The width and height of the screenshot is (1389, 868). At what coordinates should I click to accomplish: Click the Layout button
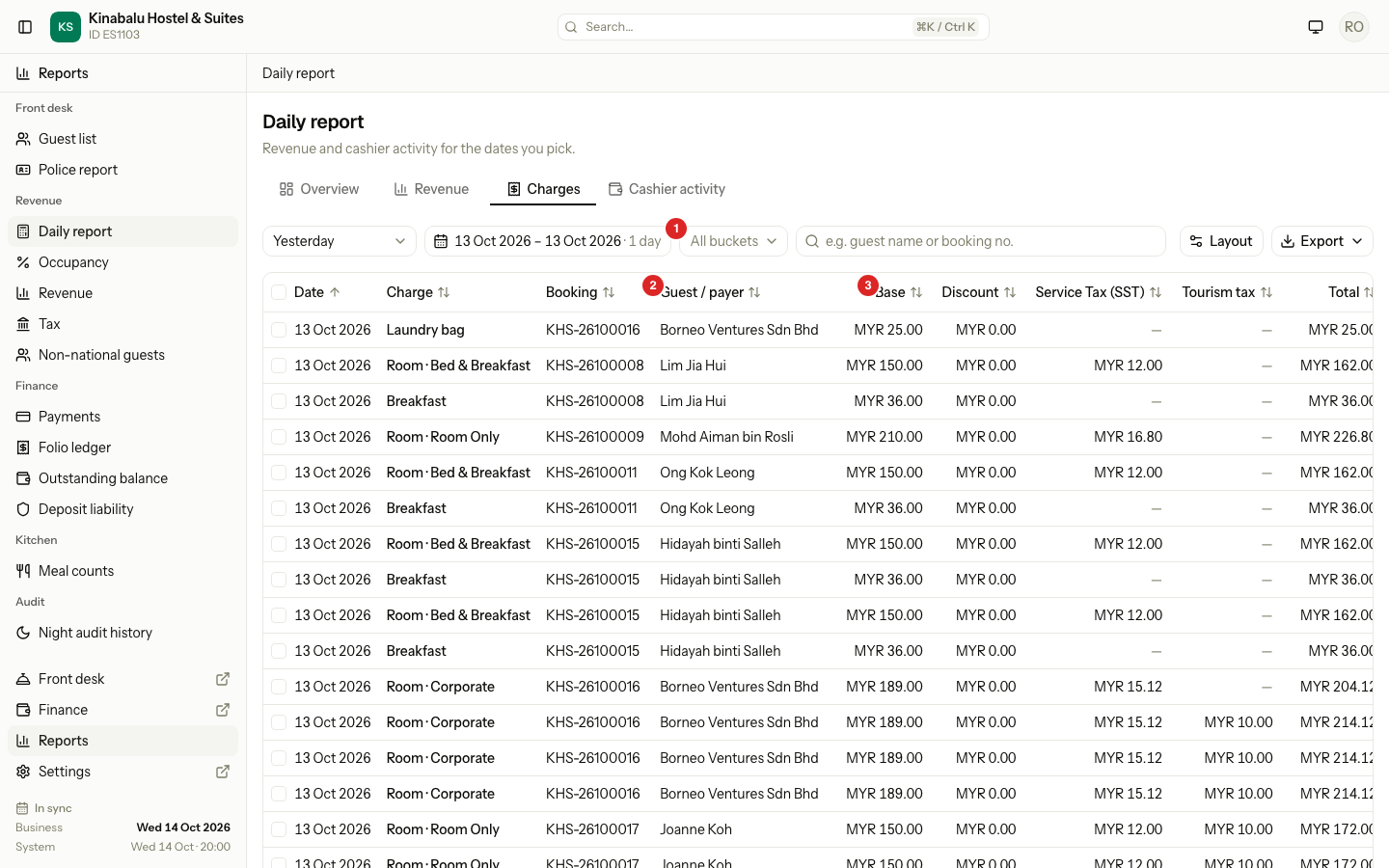[1221, 241]
